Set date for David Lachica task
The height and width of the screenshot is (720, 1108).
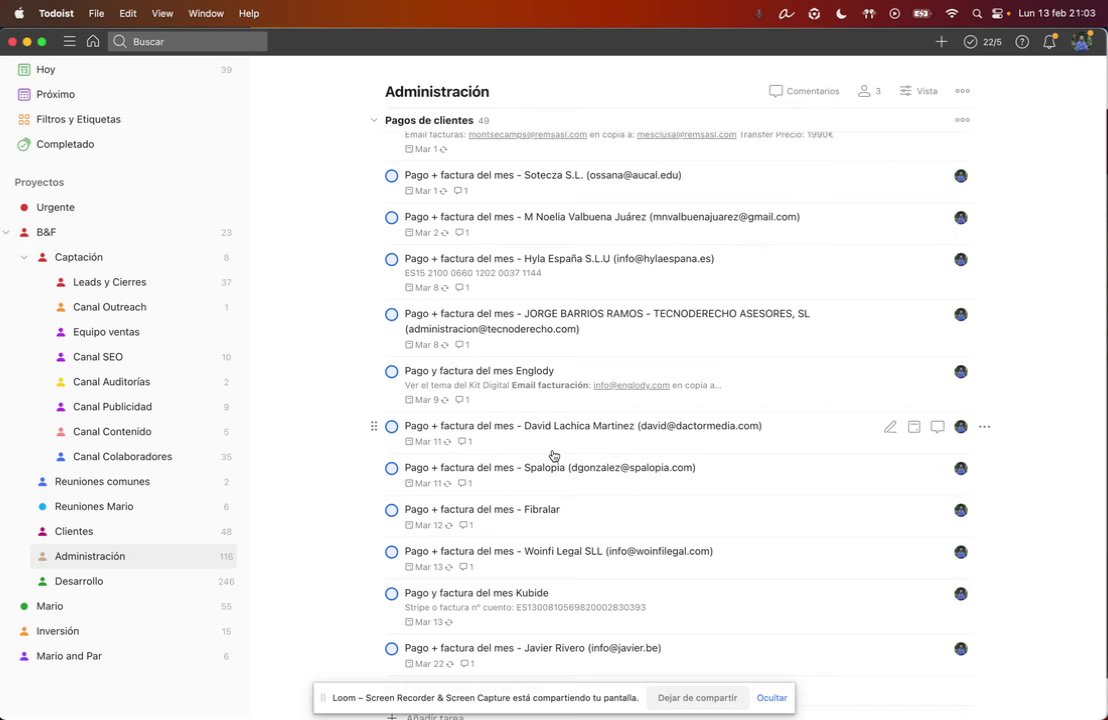coord(914,427)
